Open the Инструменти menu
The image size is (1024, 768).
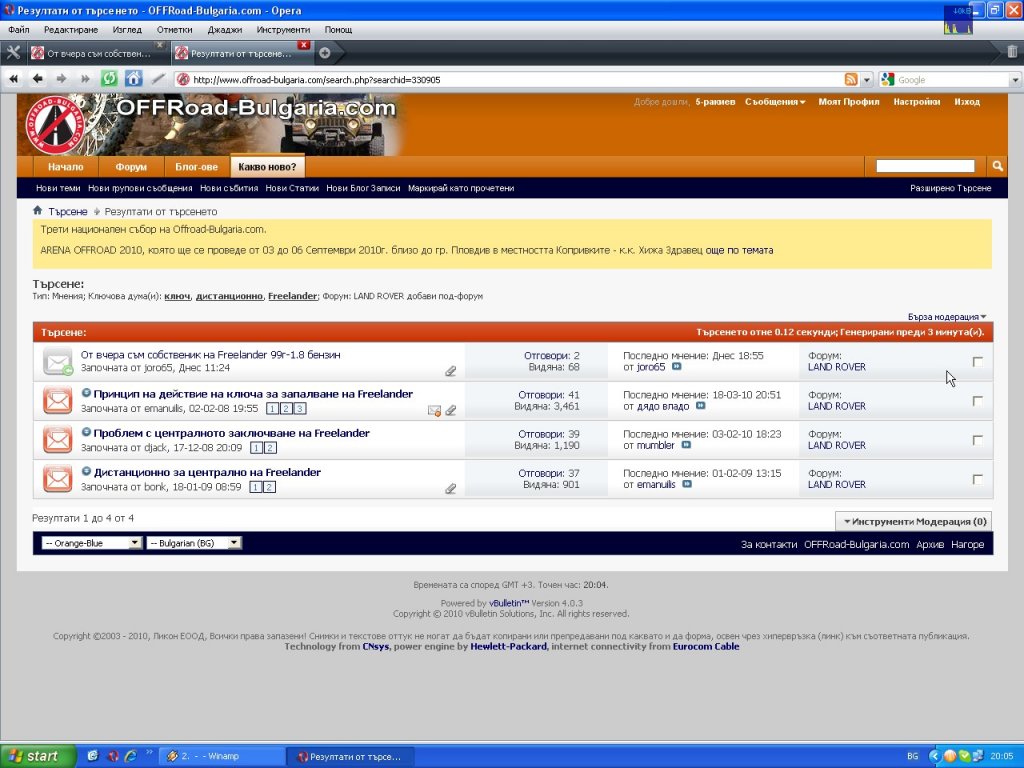tap(283, 29)
